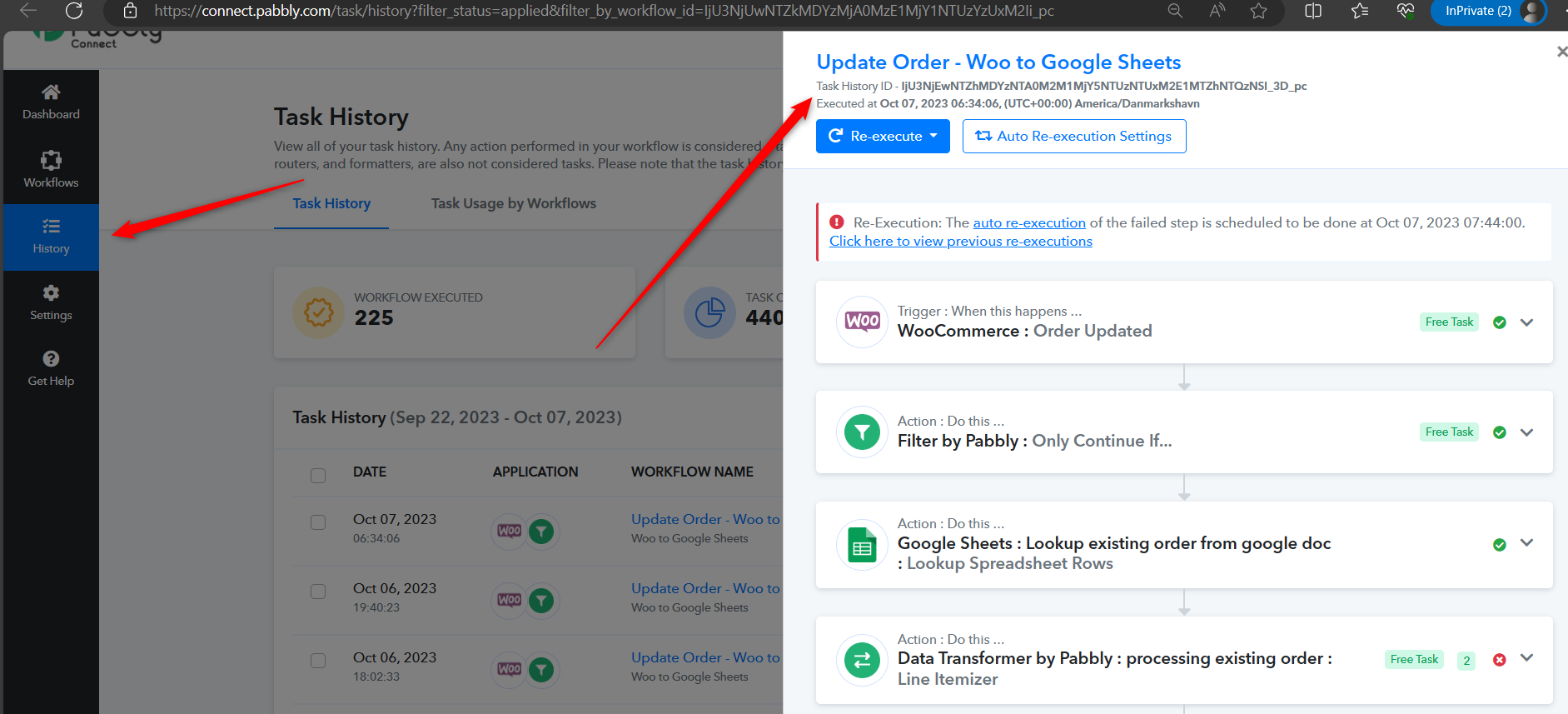The width and height of the screenshot is (1568, 714).
Task: Open Workflows from the sidebar
Action: point(51,170)
